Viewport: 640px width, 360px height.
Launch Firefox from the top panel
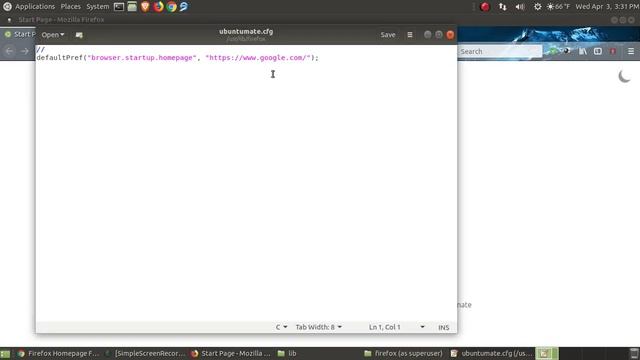[158, 7]
